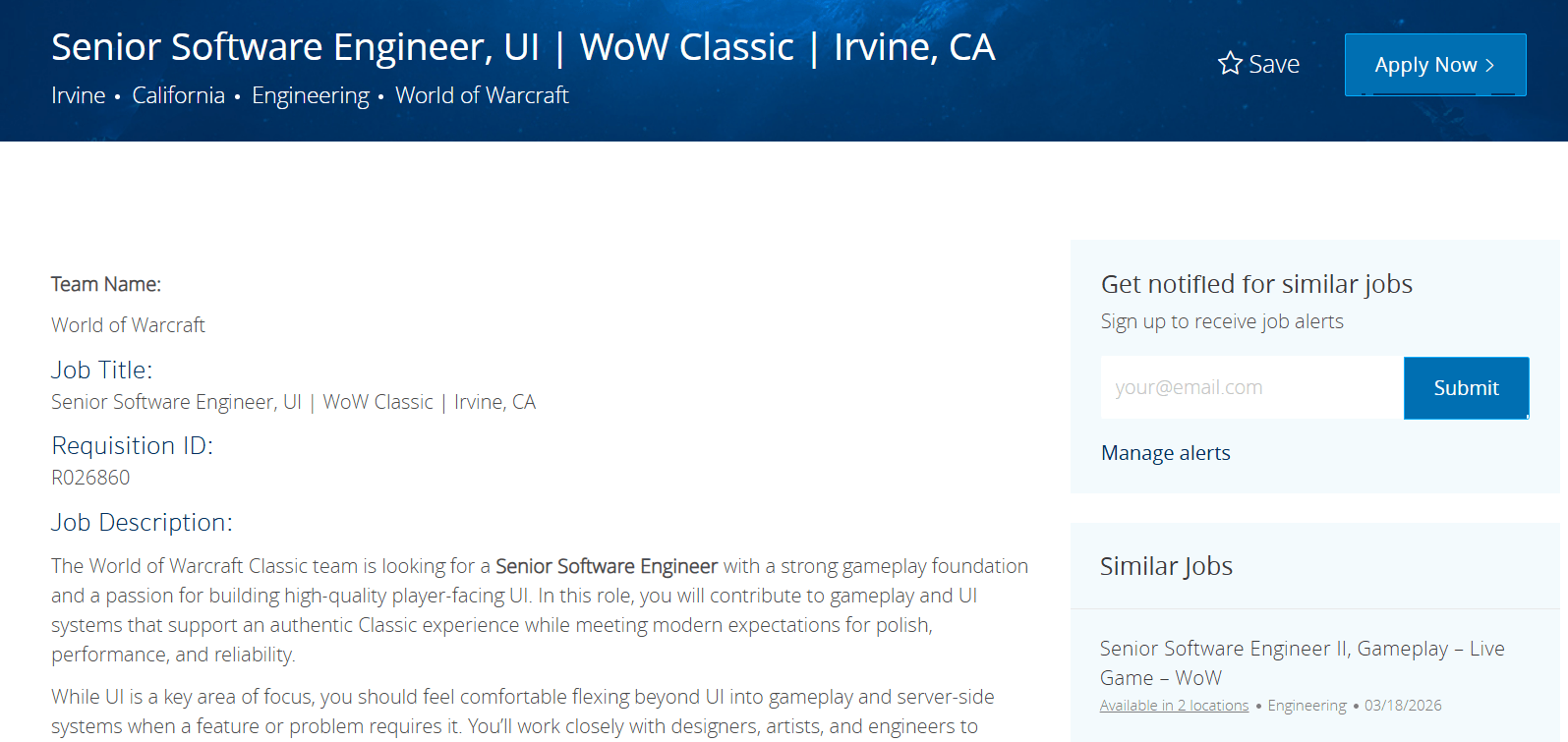Select California in the header breadcrumb line
Screen dimensions: 1568x742
tap(178, 95)
